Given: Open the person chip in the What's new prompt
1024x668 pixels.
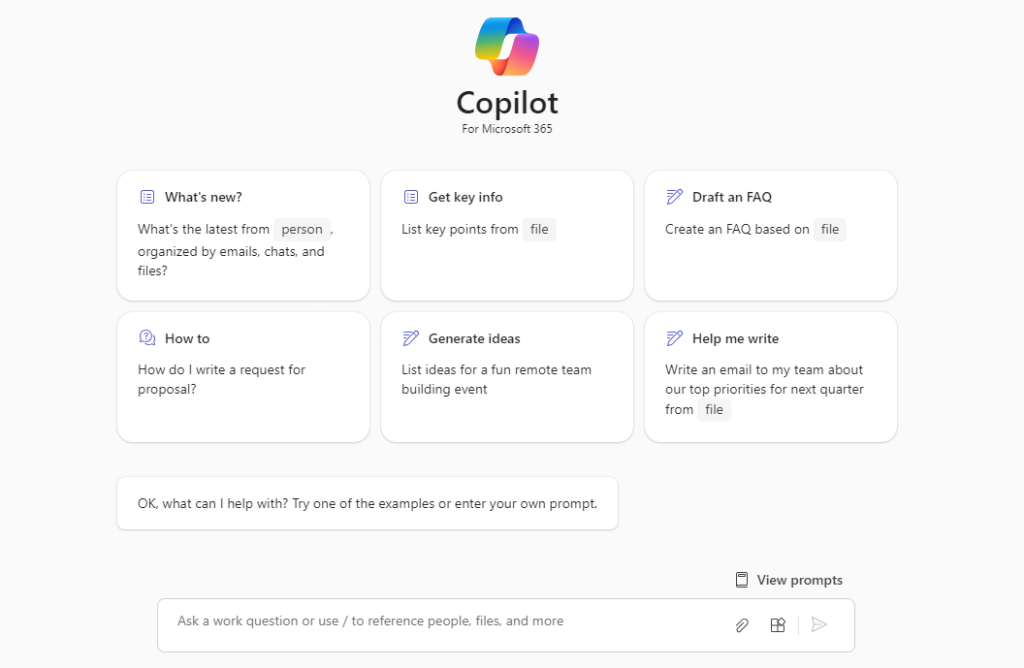Looking at the screenshot, I should pyautogui.click(x=302, y=228).
